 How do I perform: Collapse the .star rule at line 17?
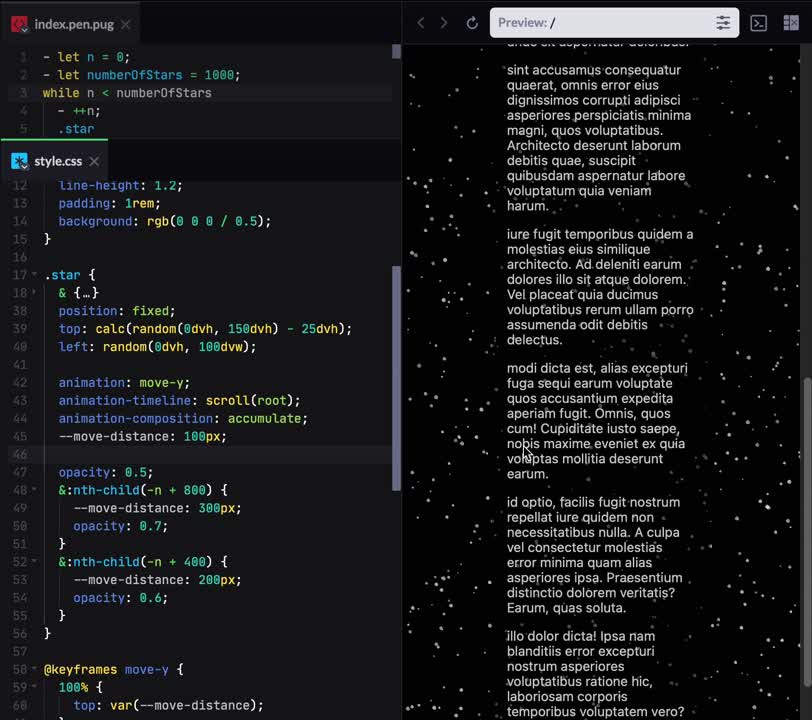point(38,275)
